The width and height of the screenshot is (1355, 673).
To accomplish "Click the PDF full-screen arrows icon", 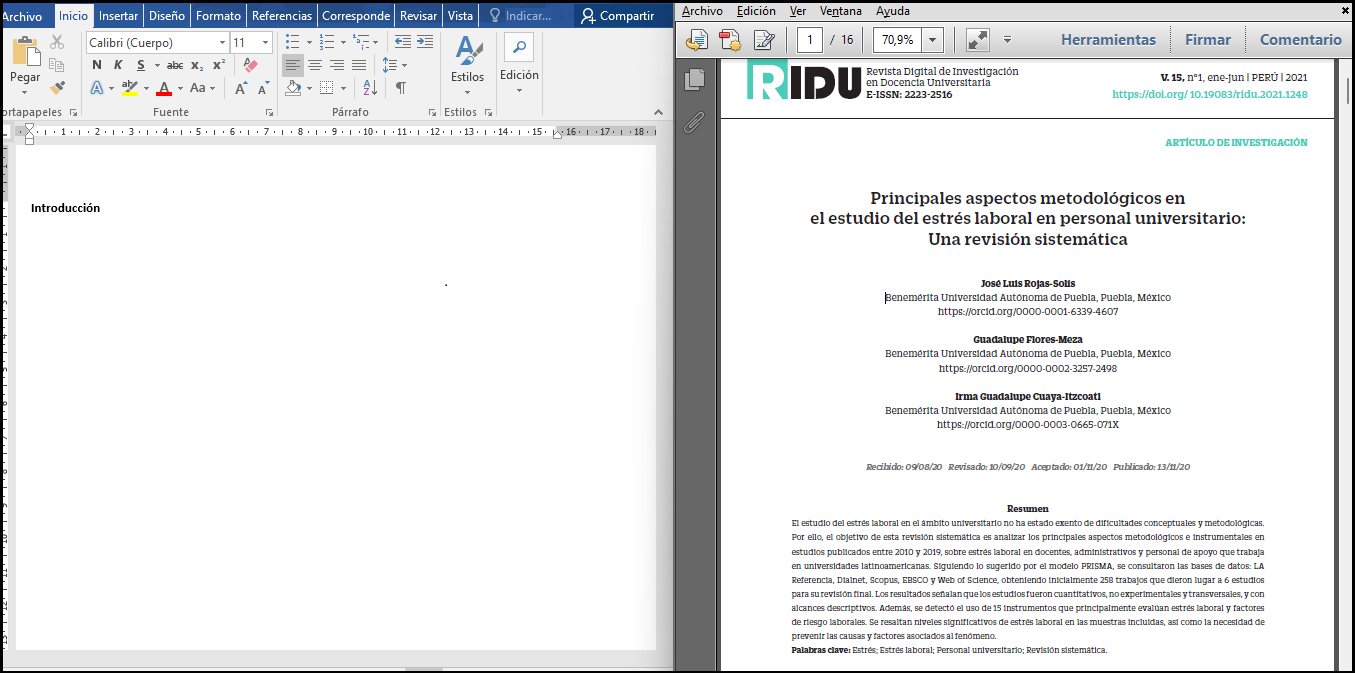I will 977,40.
